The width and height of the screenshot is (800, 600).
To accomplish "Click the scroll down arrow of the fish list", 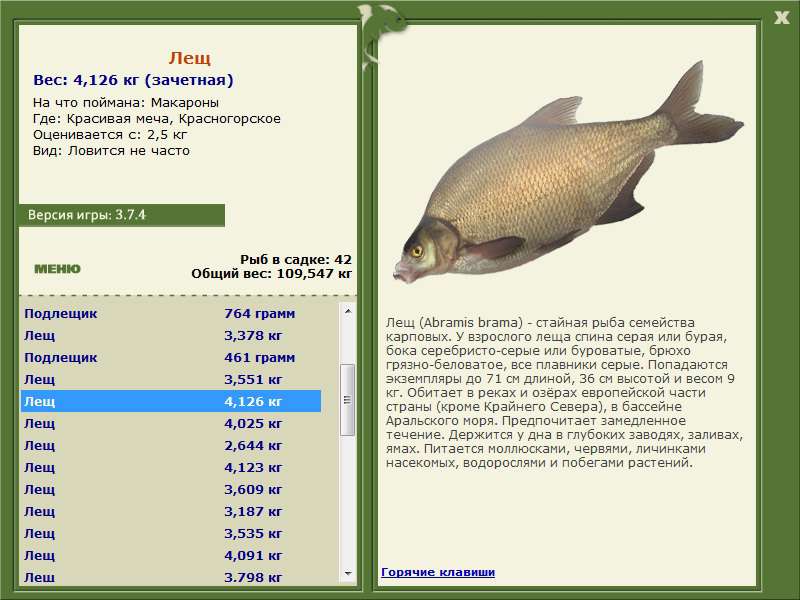I will 348,573.
